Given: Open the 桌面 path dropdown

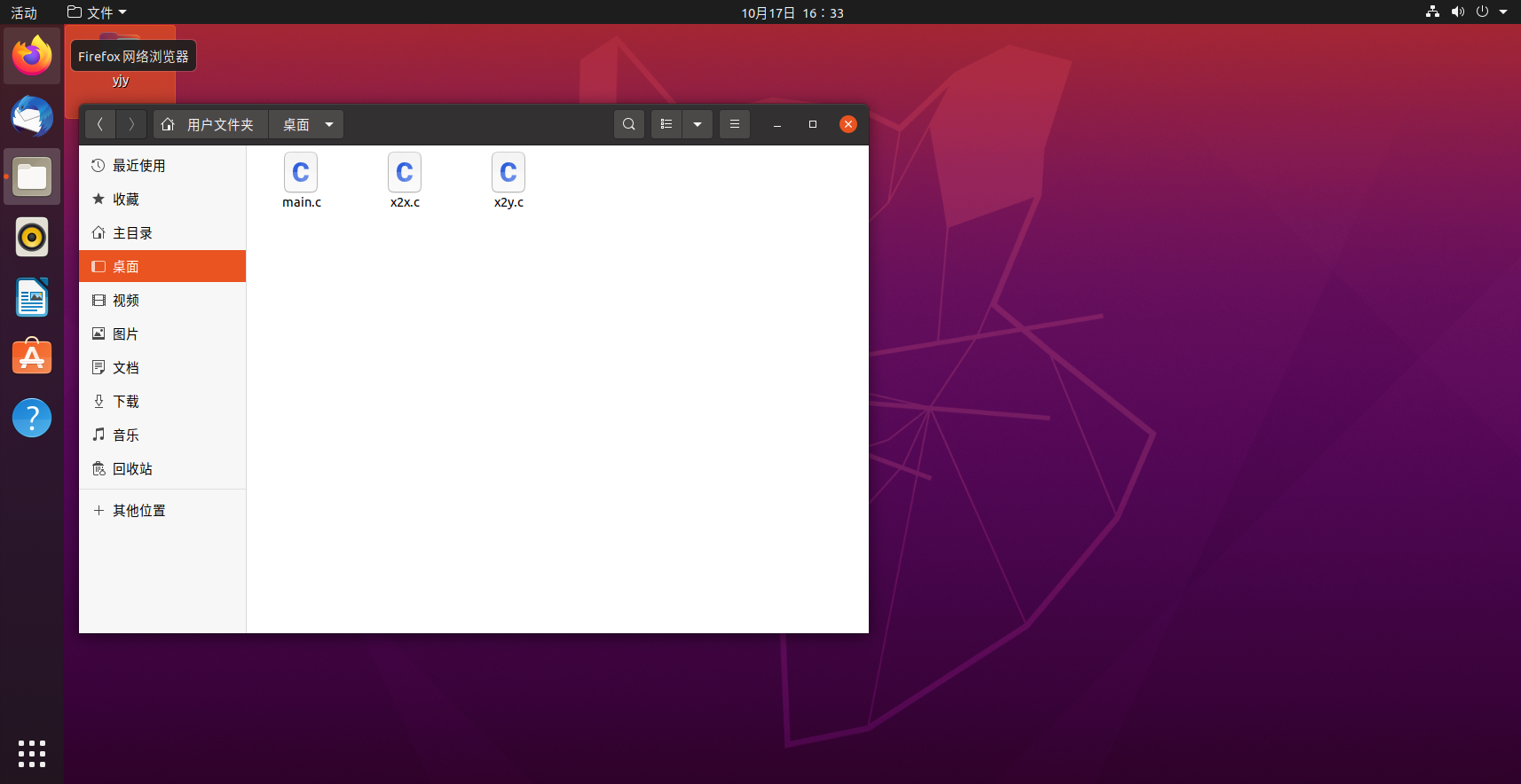Looking at the screenshot, I should (329, 124).
